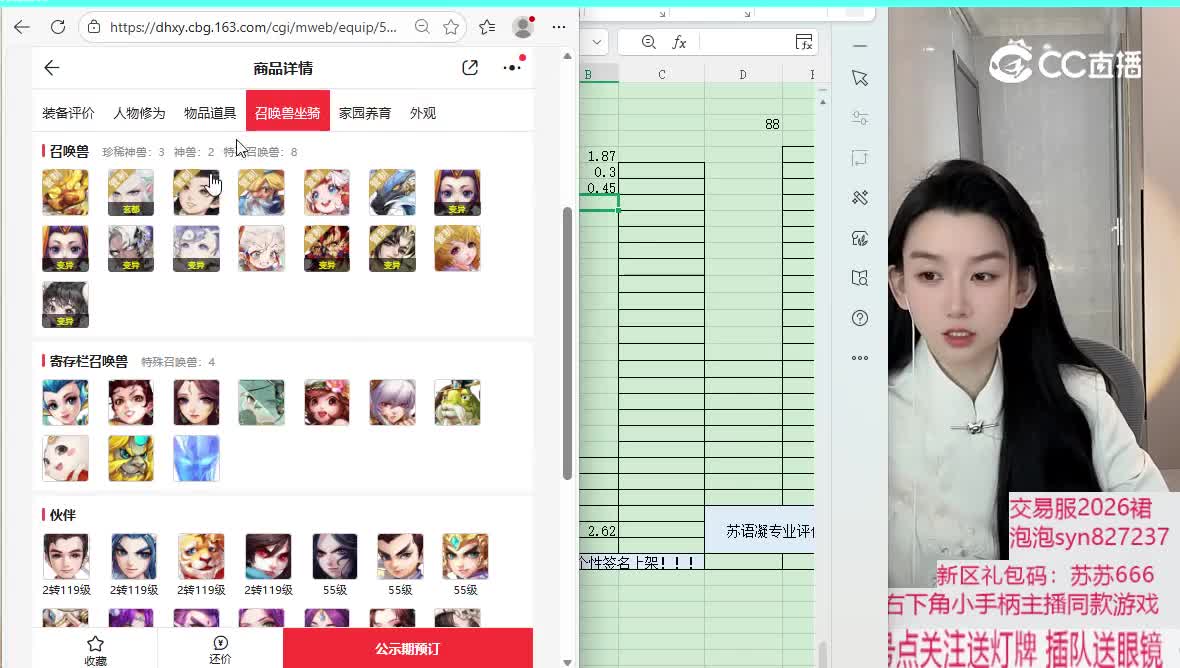Expand the spreadsheet name box dropdown
The height and width of the screenshot is (668, 1180).
click(597, 42)
